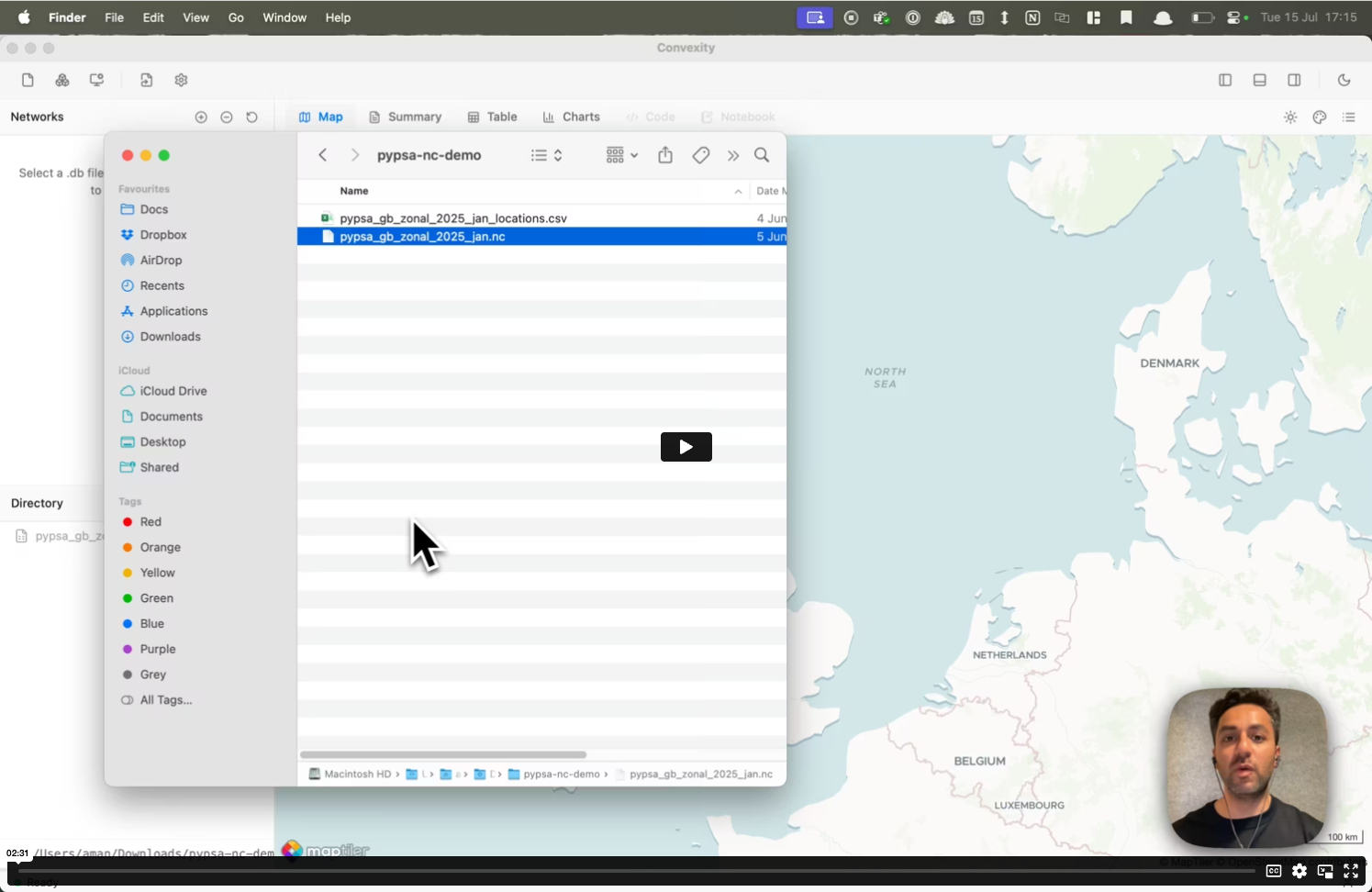Refresh the Networks list
This screenshot has height=892, width=1372.
pyautogui.click(x=252, y=117)
